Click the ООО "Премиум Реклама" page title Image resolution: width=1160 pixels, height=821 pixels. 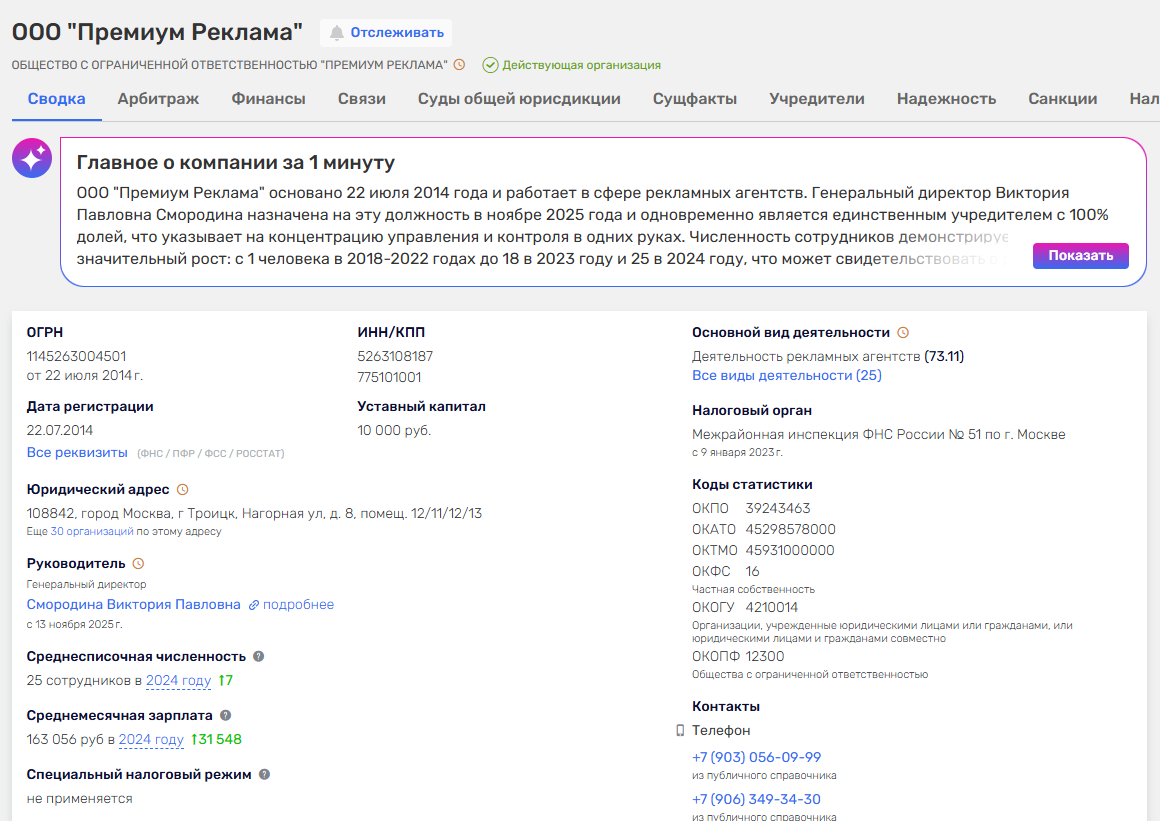coord(157,33)
